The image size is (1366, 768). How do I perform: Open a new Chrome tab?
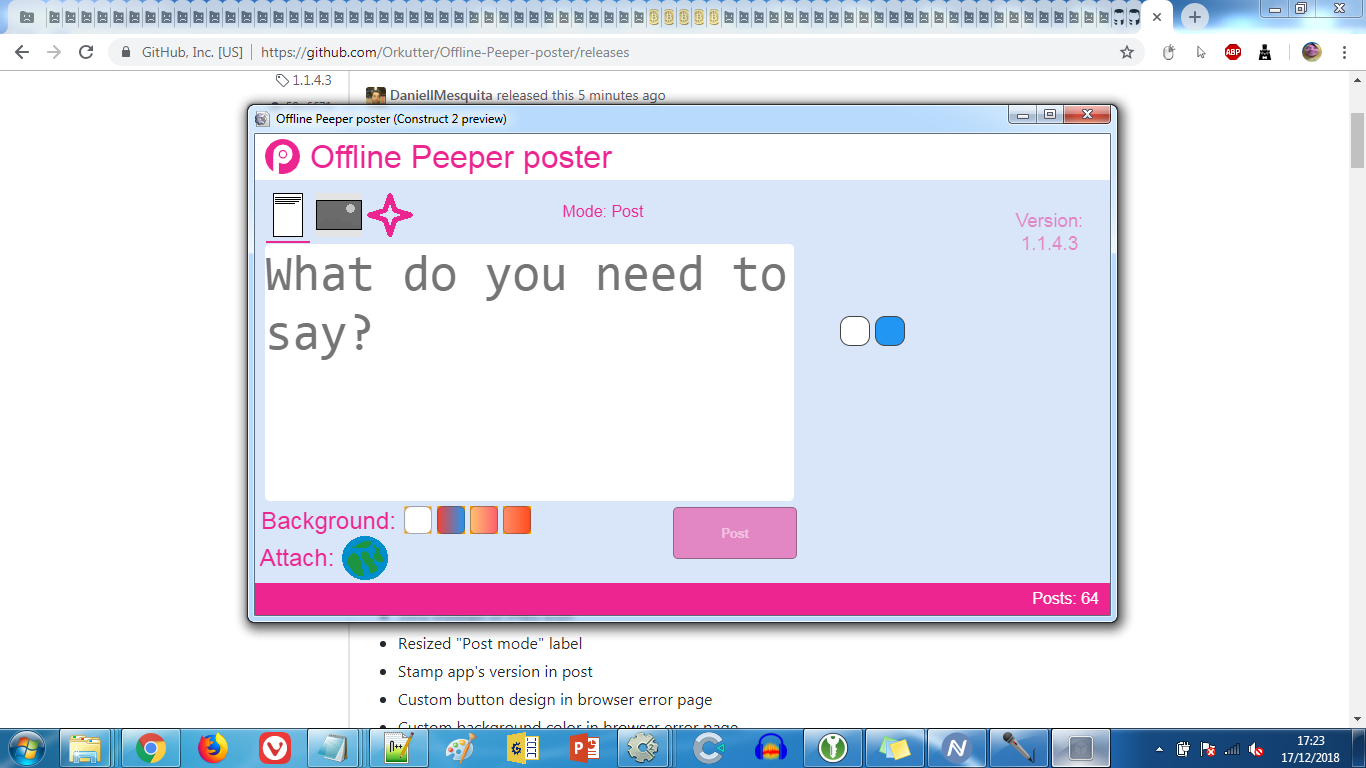pos(1194,17)
